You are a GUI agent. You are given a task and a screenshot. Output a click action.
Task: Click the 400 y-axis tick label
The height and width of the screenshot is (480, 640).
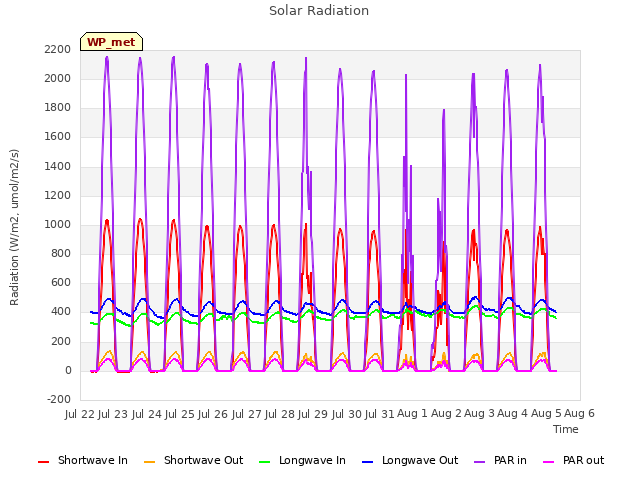point(61,312)
